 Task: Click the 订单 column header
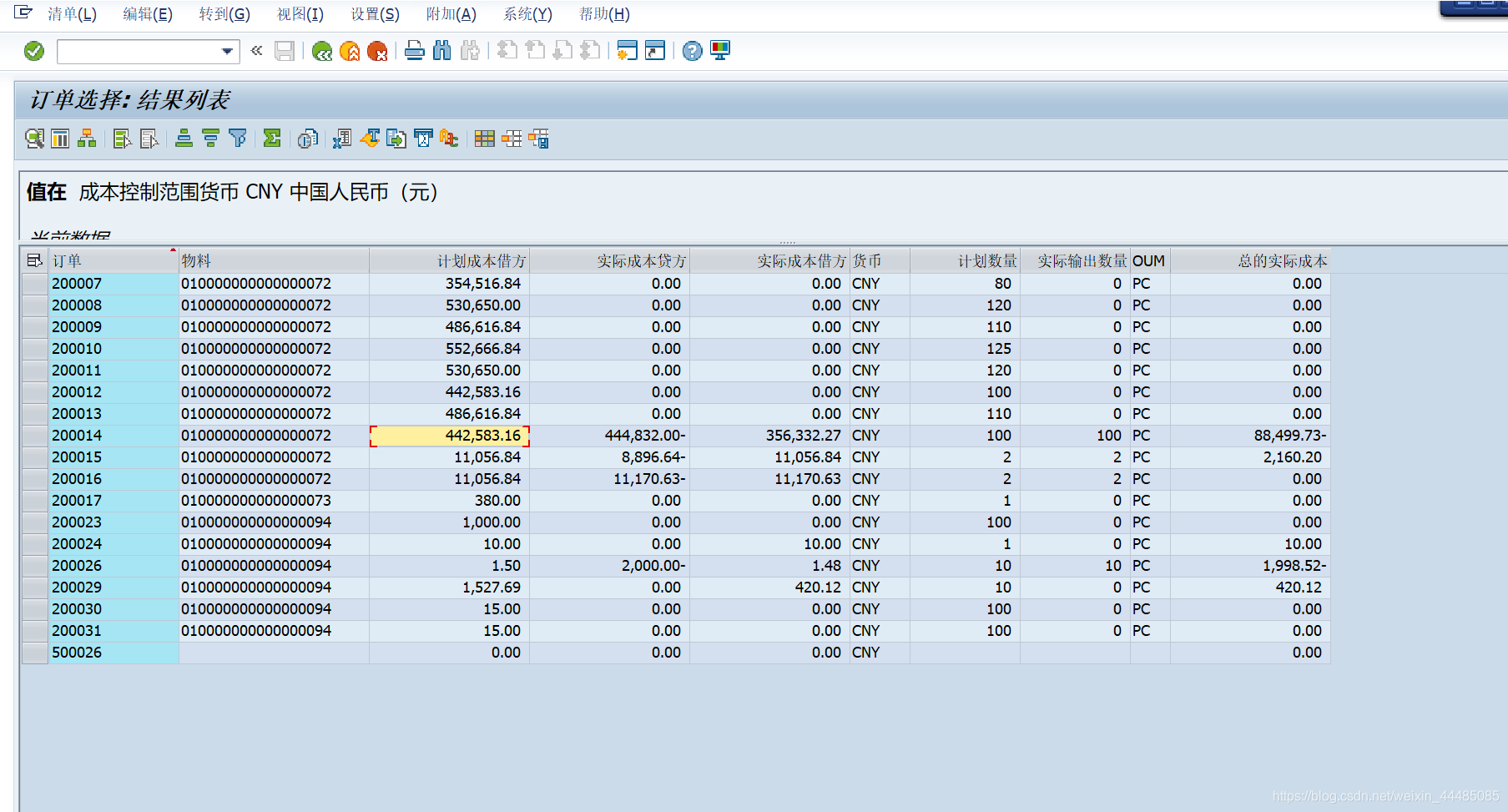click(x=113, y=261)
